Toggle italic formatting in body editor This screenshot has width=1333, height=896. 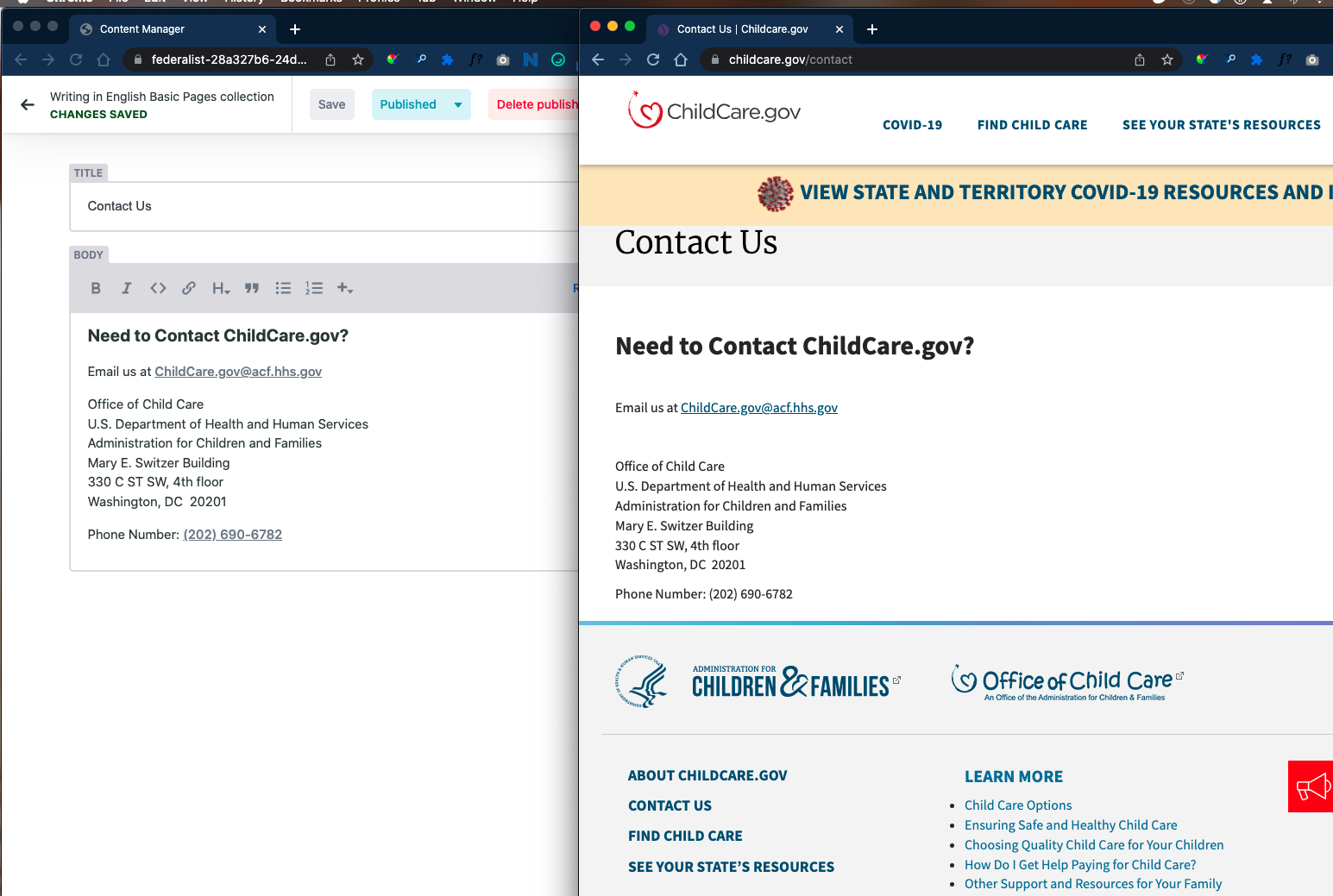pos(126,288)
